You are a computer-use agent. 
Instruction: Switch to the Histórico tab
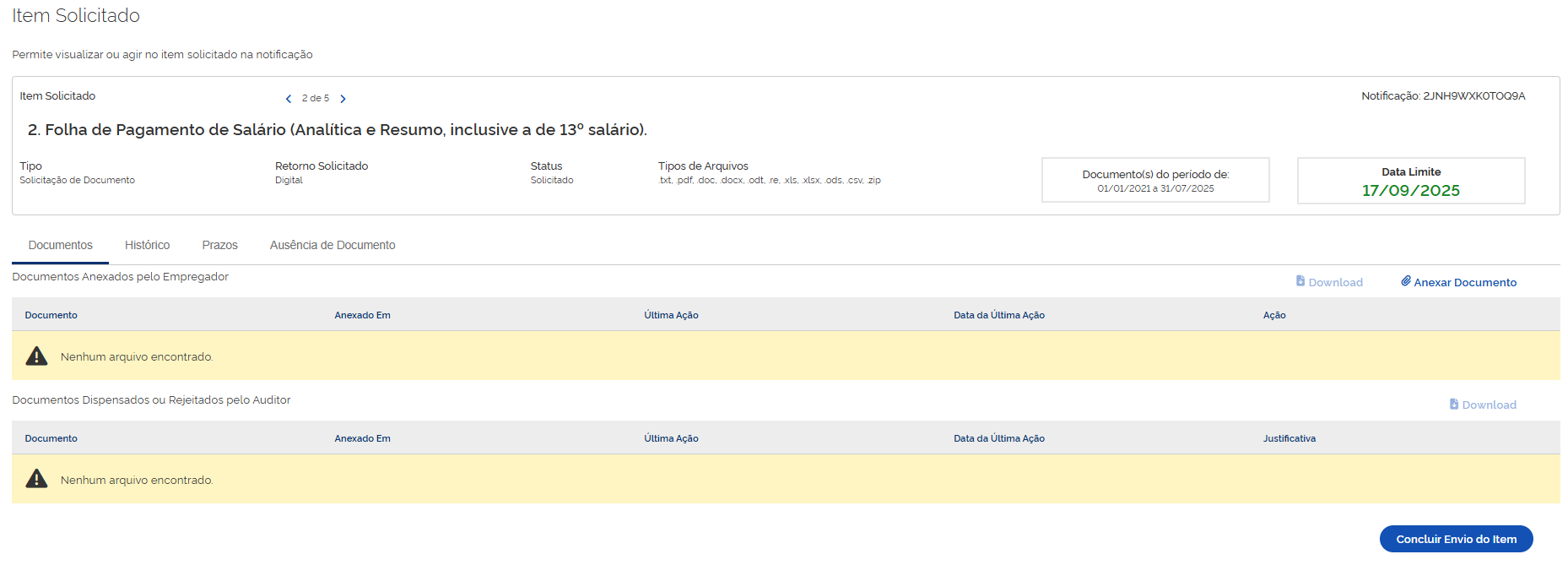point(148,245)
